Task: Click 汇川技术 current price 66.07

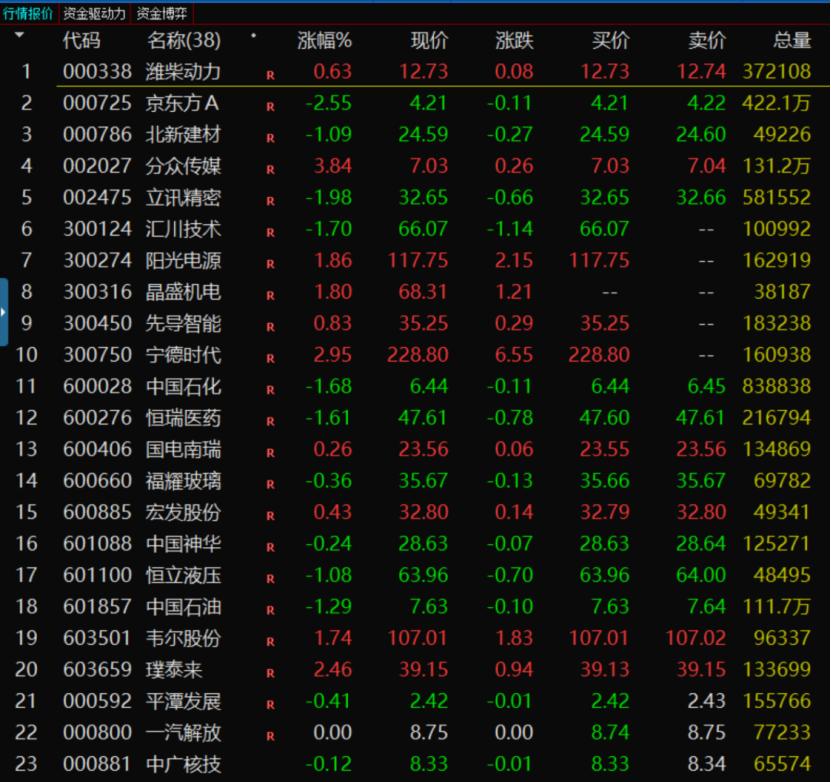Action: [x=423, y=229]
